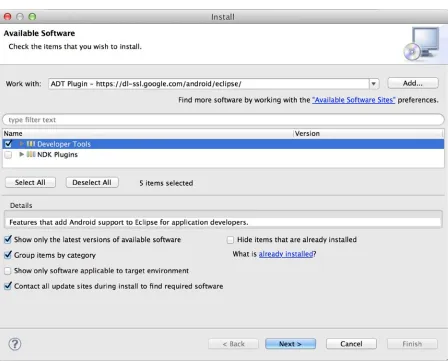The width and height of the screenshot is (448, 361).
Task: Click the Work with URL text field
Action: pos(209,84)
